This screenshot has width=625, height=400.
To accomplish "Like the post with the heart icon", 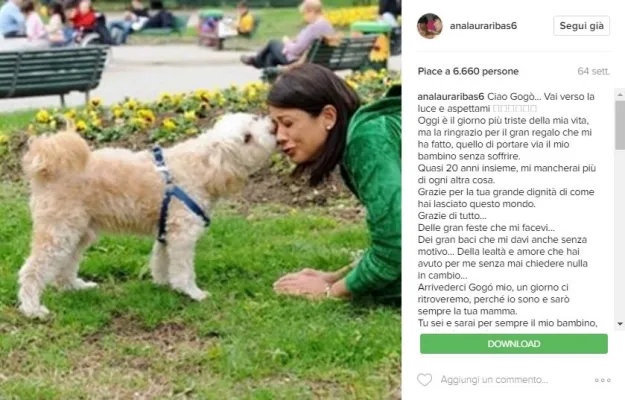I will pyautogui.click(x=424, y=380).
